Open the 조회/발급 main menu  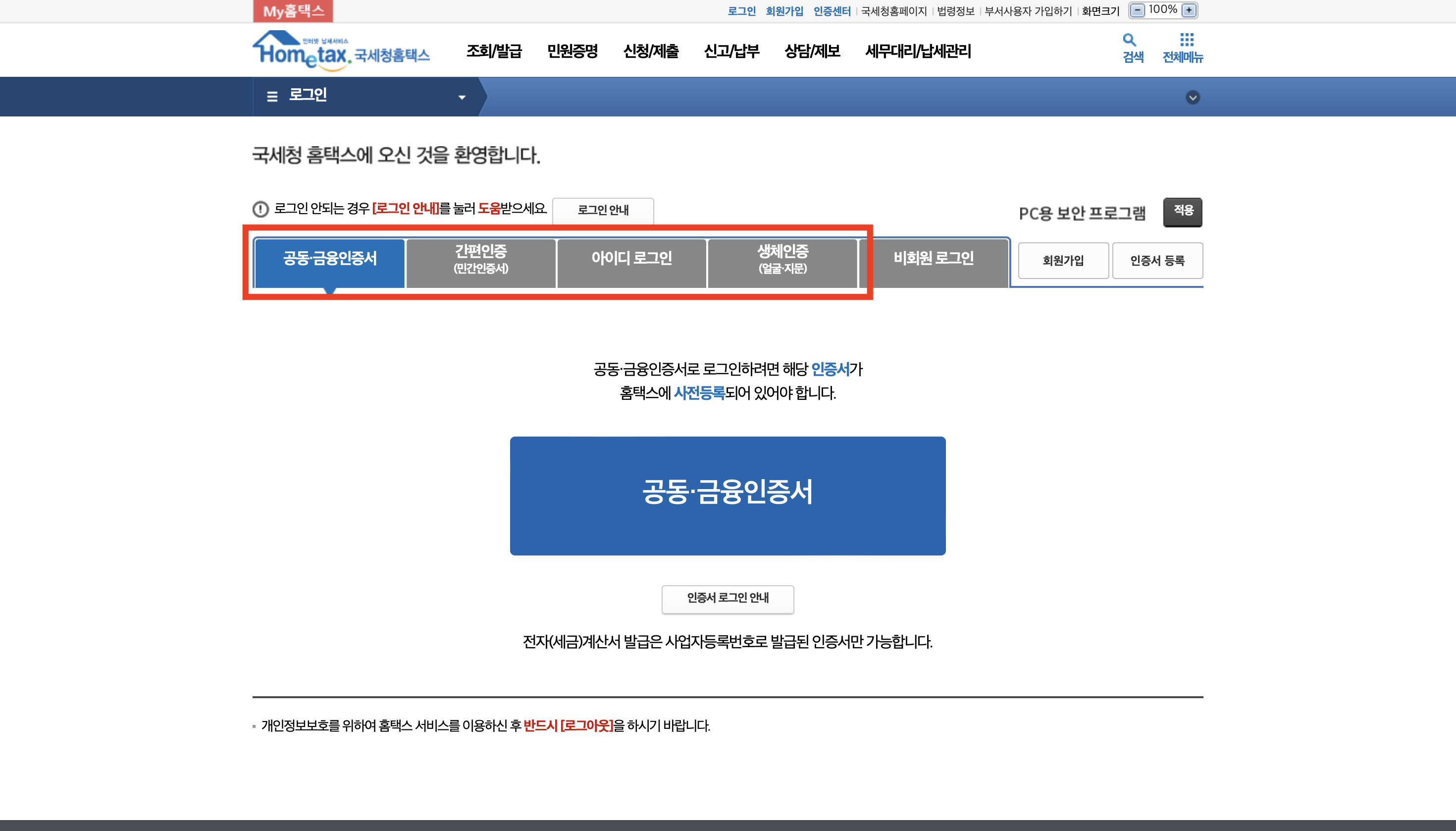click(x=494, y=52)
